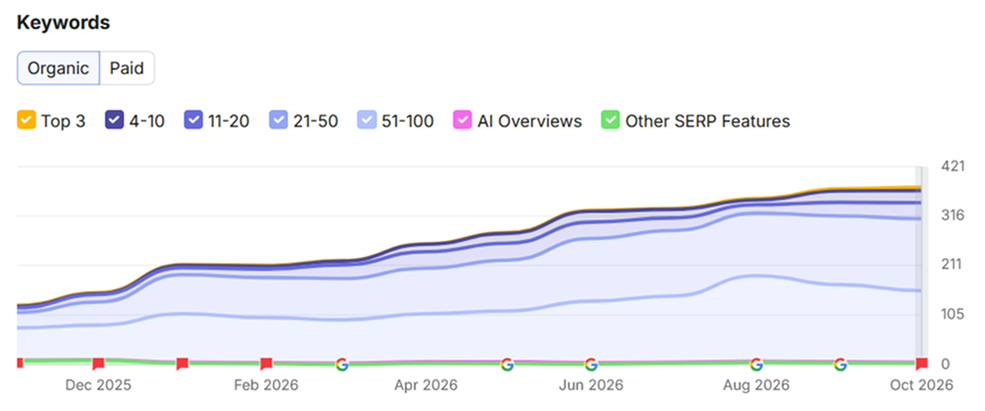
Task: Click the Dec 2025 axis label
Action: tap(98, 385)
